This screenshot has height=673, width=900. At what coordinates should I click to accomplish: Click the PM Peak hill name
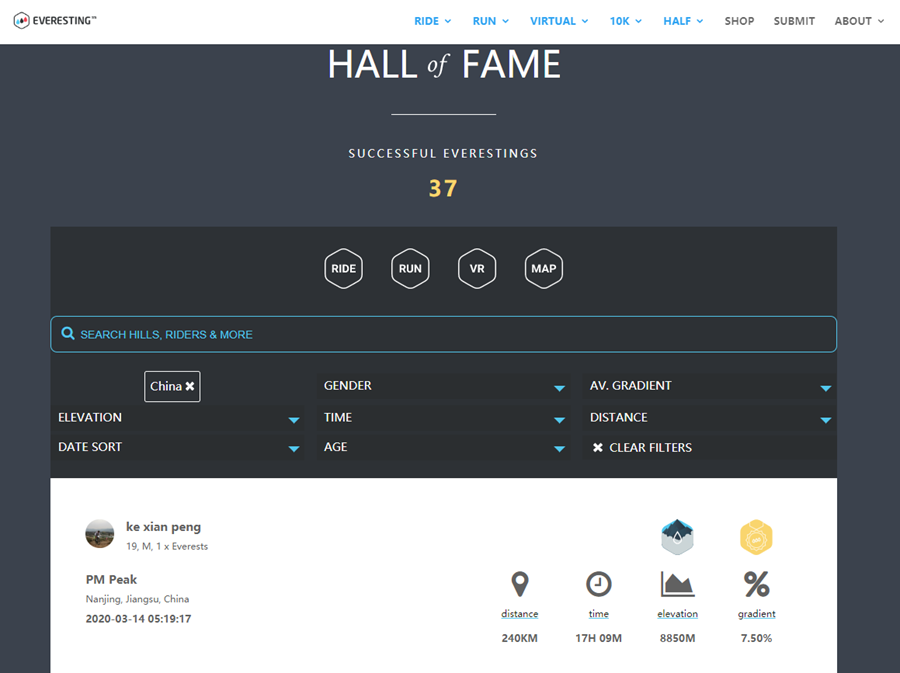coord(111,579)
